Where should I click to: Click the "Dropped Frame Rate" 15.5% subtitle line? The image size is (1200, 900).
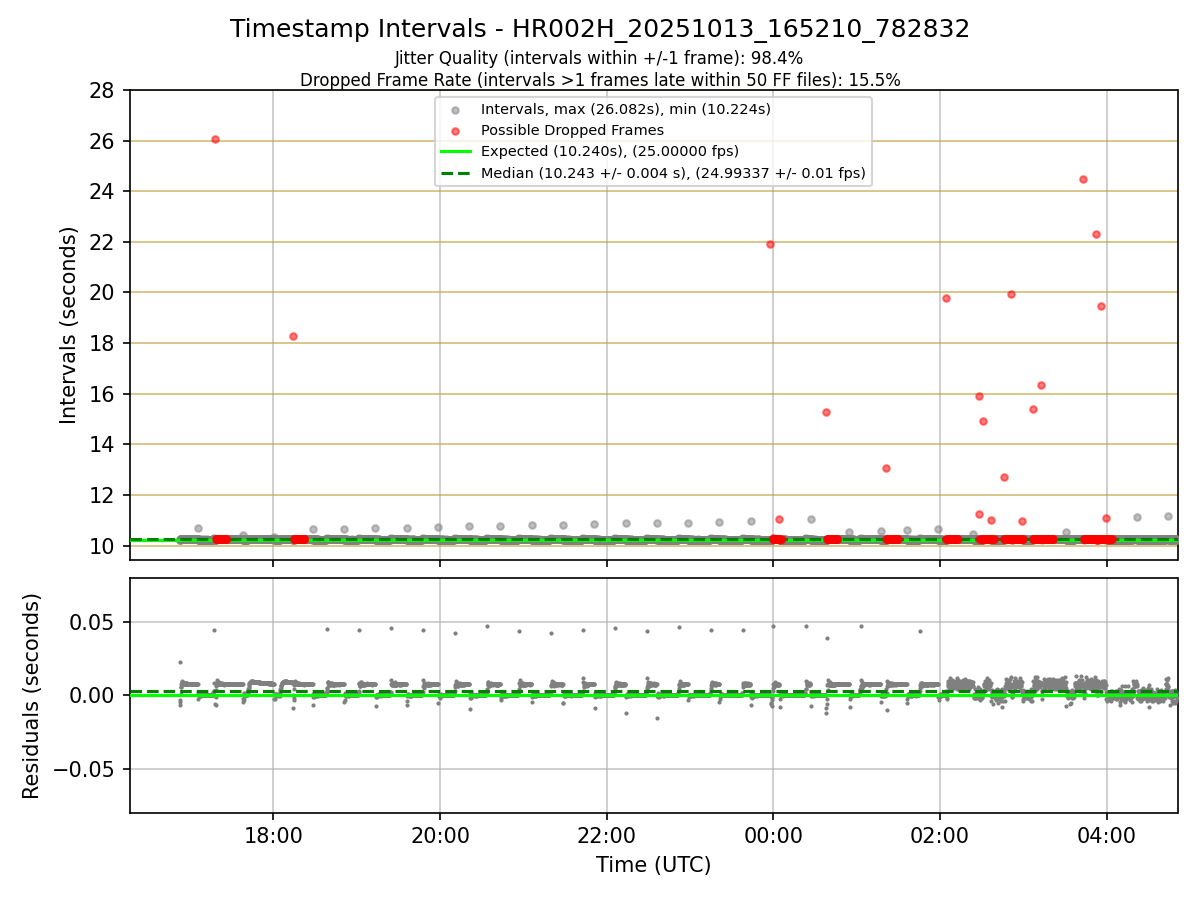pos(600,80)
